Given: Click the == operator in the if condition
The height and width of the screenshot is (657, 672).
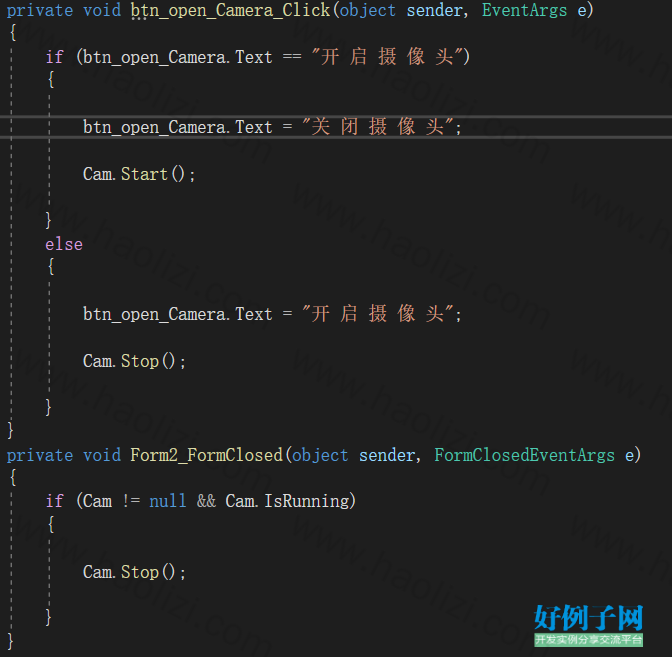Looking at the screenshot, I should [292, 57].
